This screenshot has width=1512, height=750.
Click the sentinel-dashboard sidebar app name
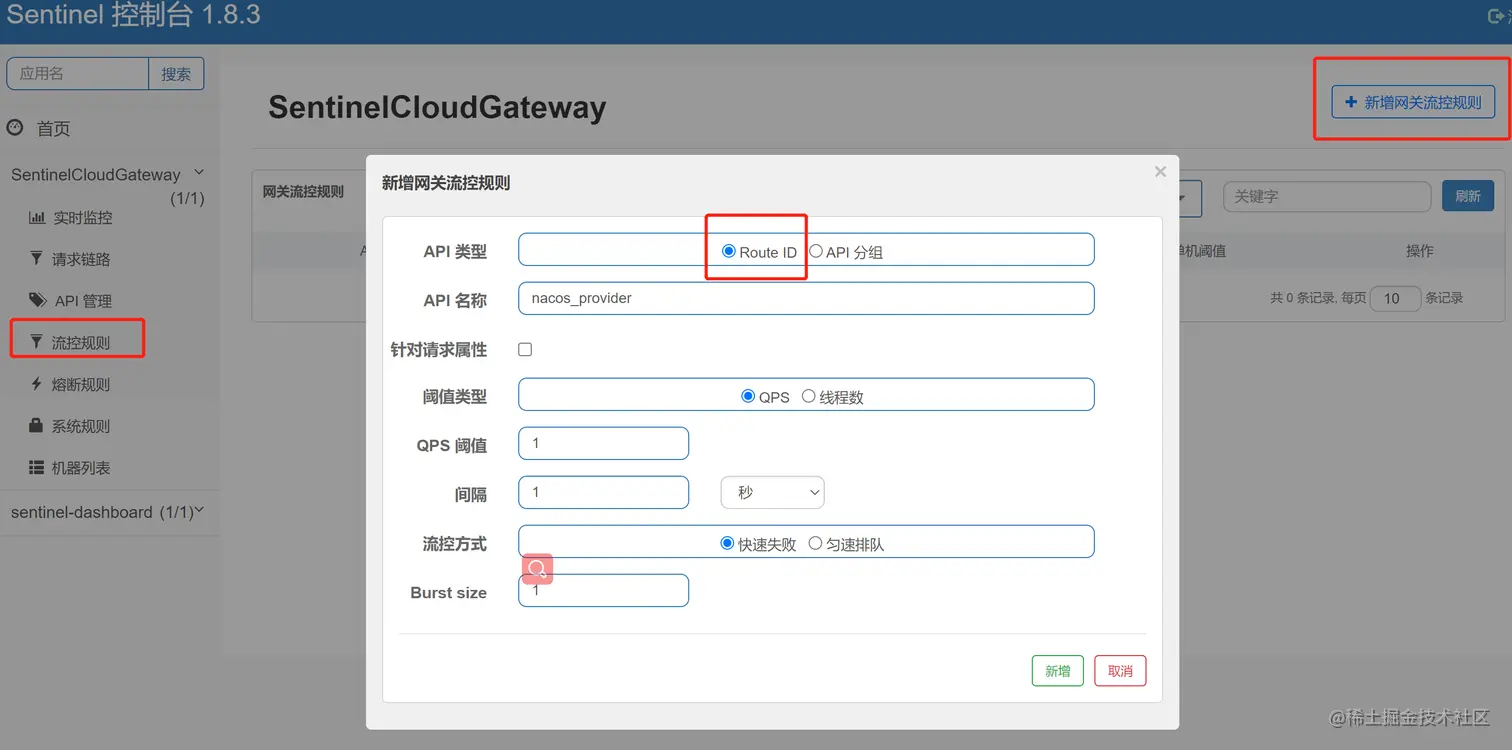coord(82,512)
